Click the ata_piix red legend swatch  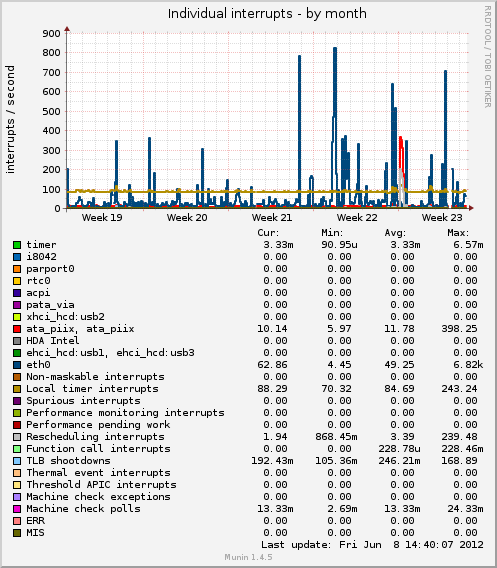17,329
